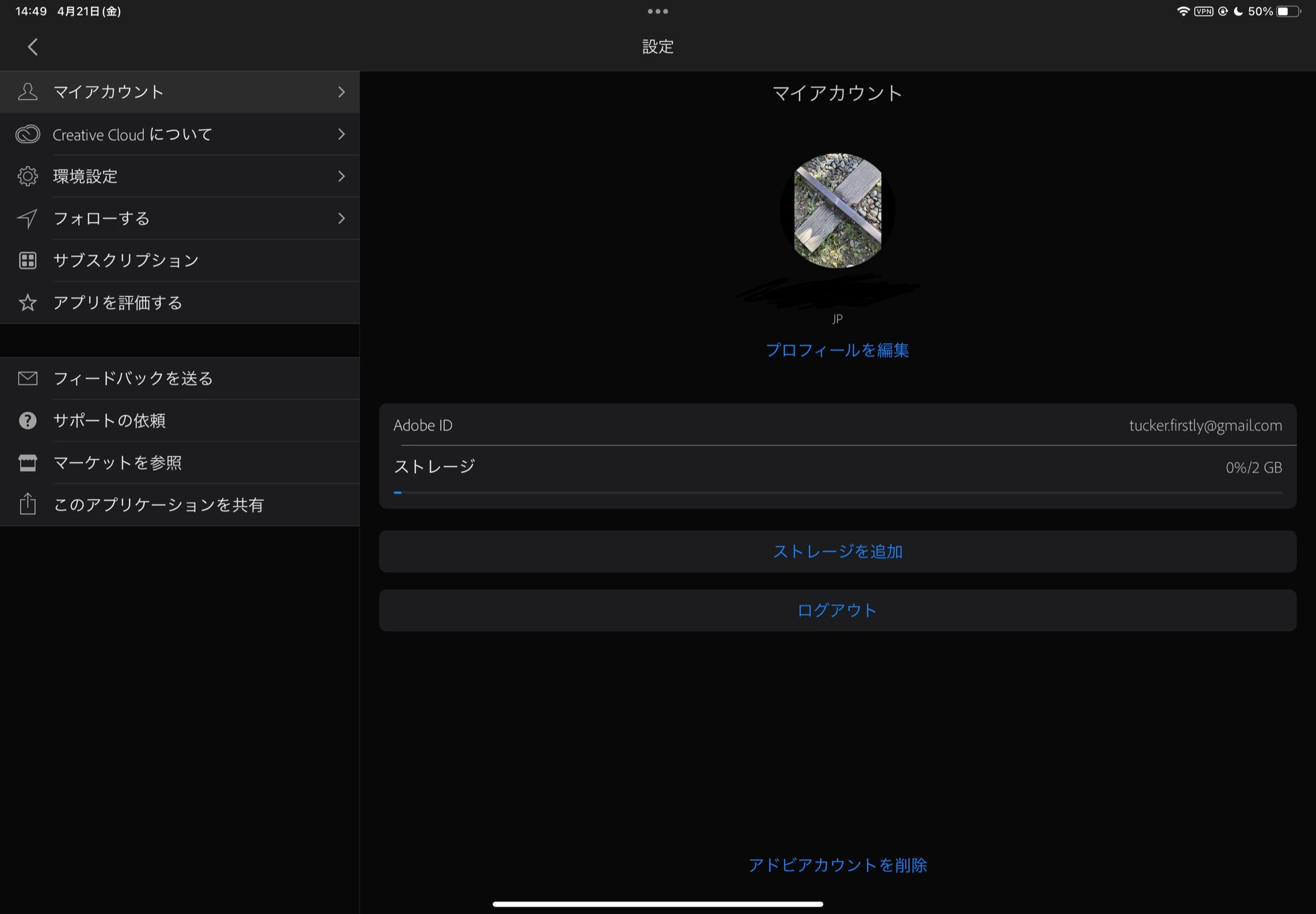This screenshot has width=1316, height=914.
Task: Click the ストレージ usage progress bar
Action: coord(837,492)
